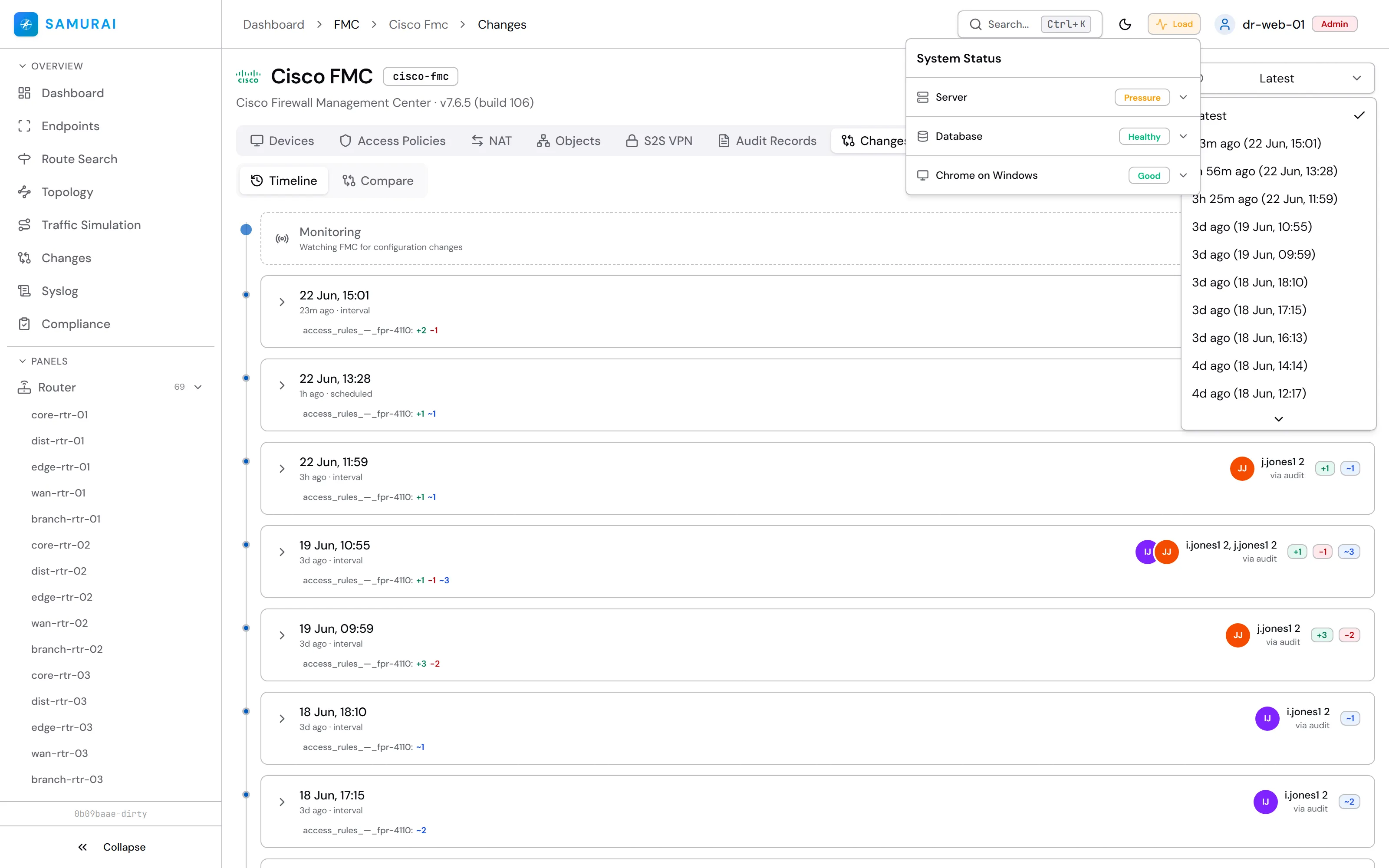1389x868 pixels.
Task: Click the Load status button
Action: click(x=1174, y=24)
